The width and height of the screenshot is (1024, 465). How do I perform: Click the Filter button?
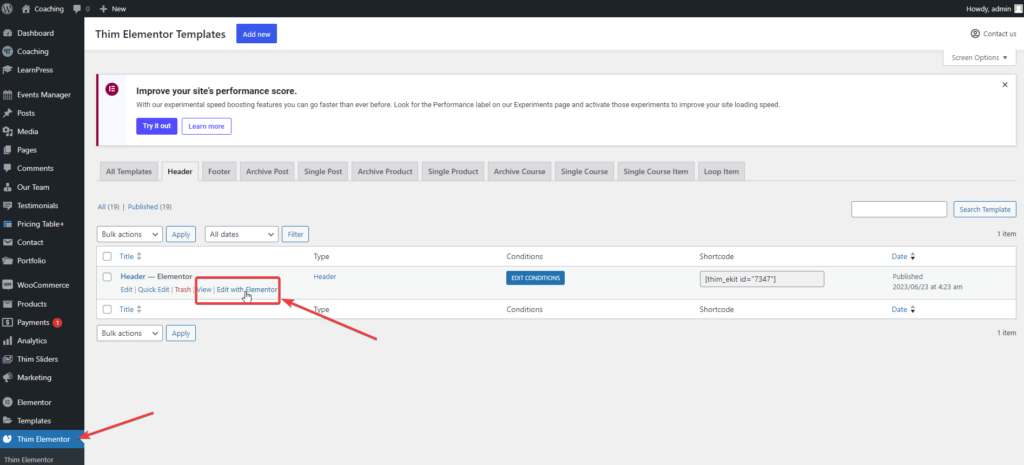pyautogui.click(x=295, y=234)
